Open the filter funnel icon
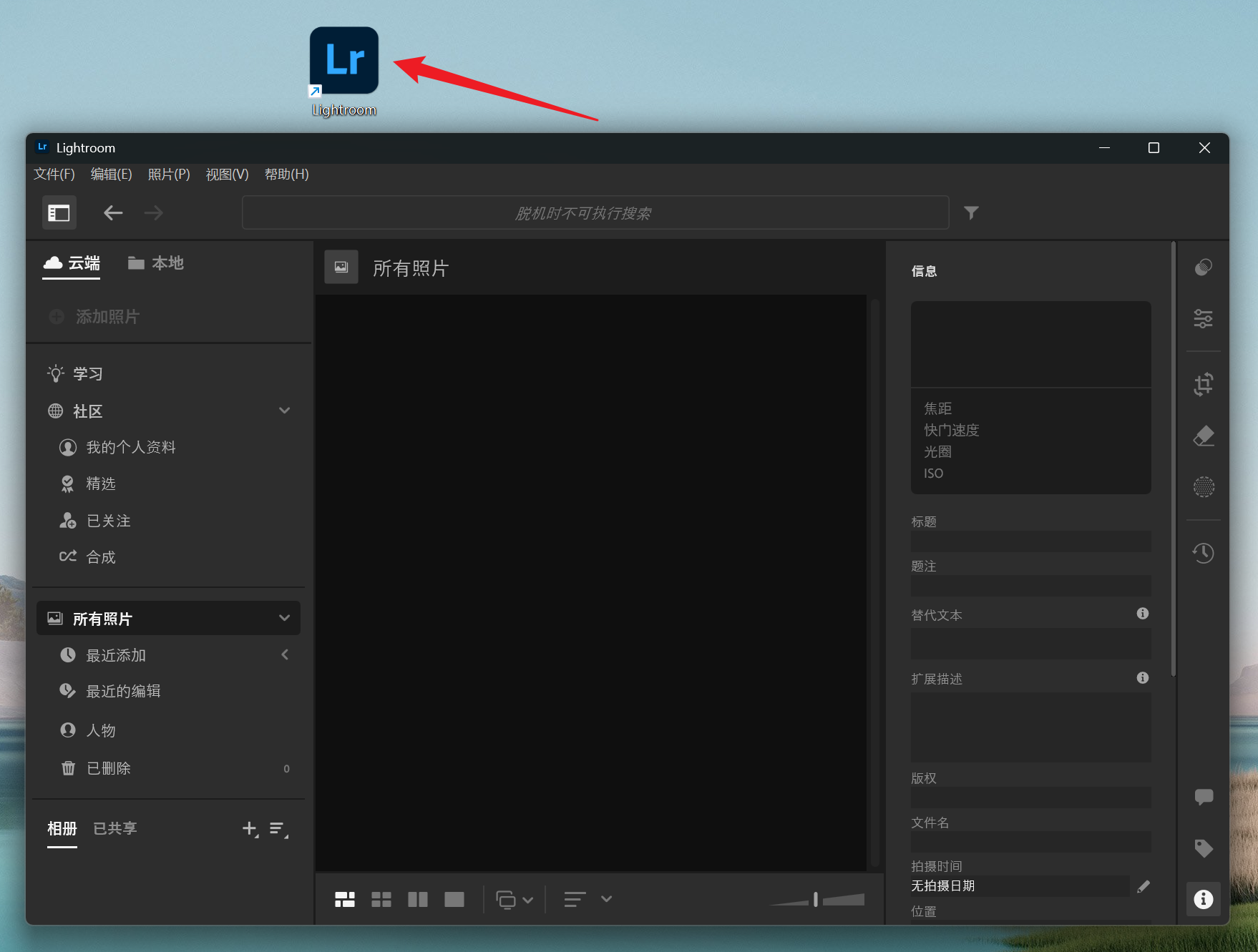The height and width of the screenshot is (952, 1258). pyautogui.click(x=971, y=212)
